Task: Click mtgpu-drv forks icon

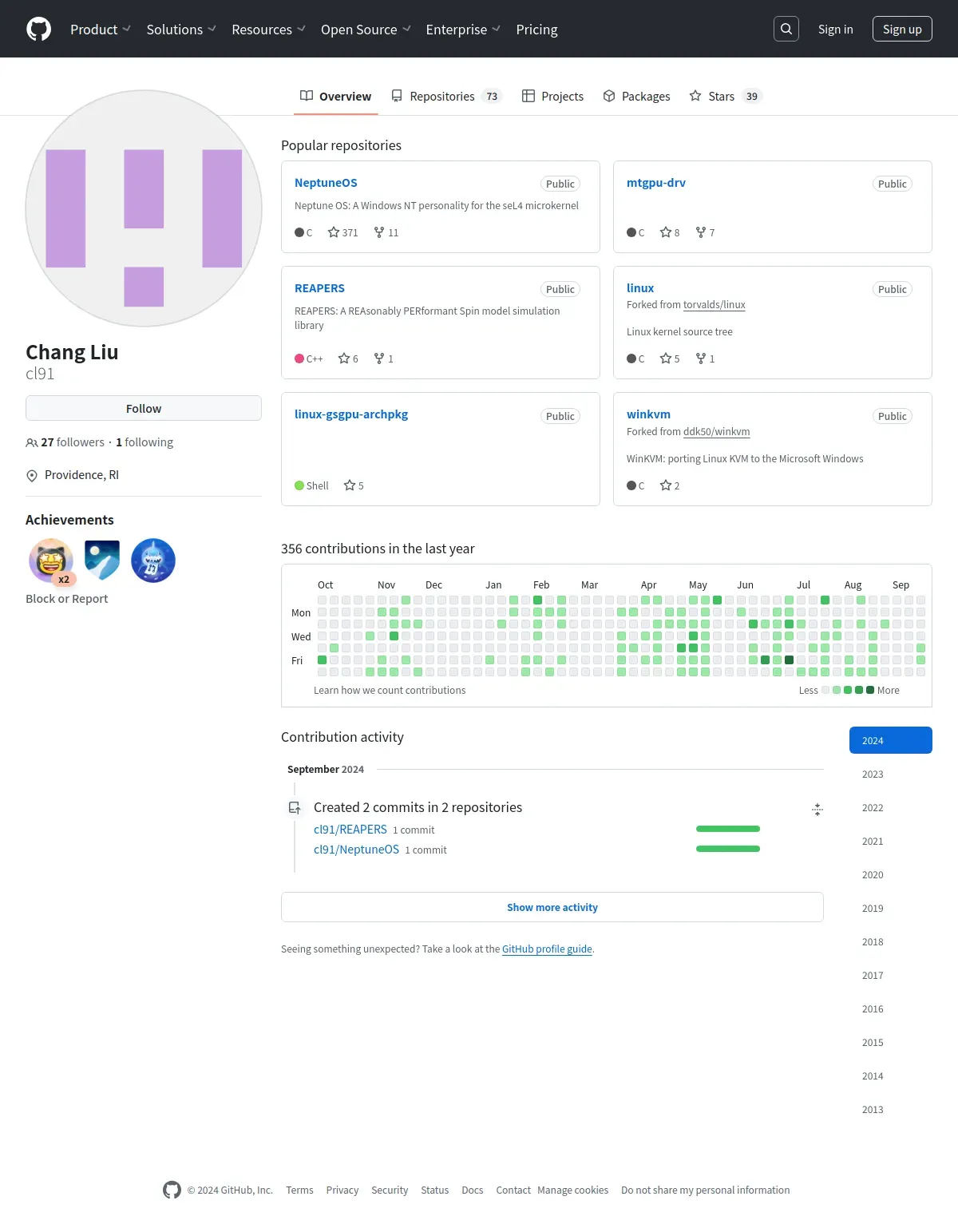Action: (701, 232)
